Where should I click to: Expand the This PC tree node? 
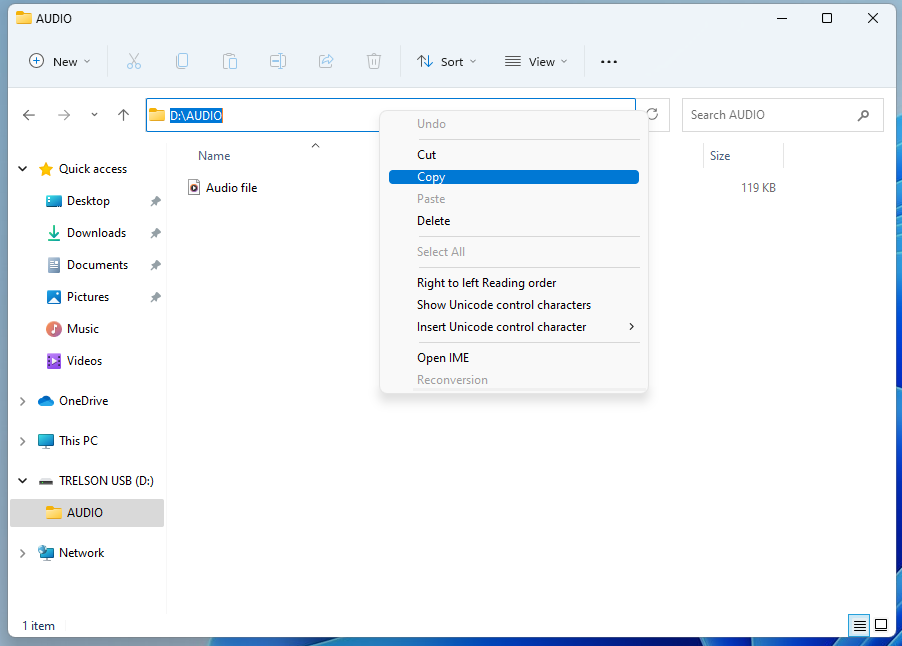[x=22, y=441]
